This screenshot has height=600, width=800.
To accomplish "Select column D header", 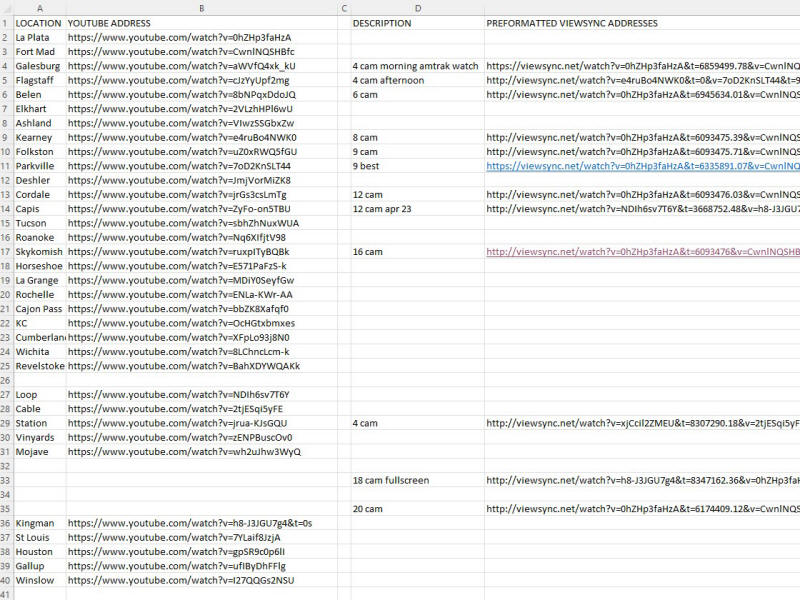I will point(417,8).
